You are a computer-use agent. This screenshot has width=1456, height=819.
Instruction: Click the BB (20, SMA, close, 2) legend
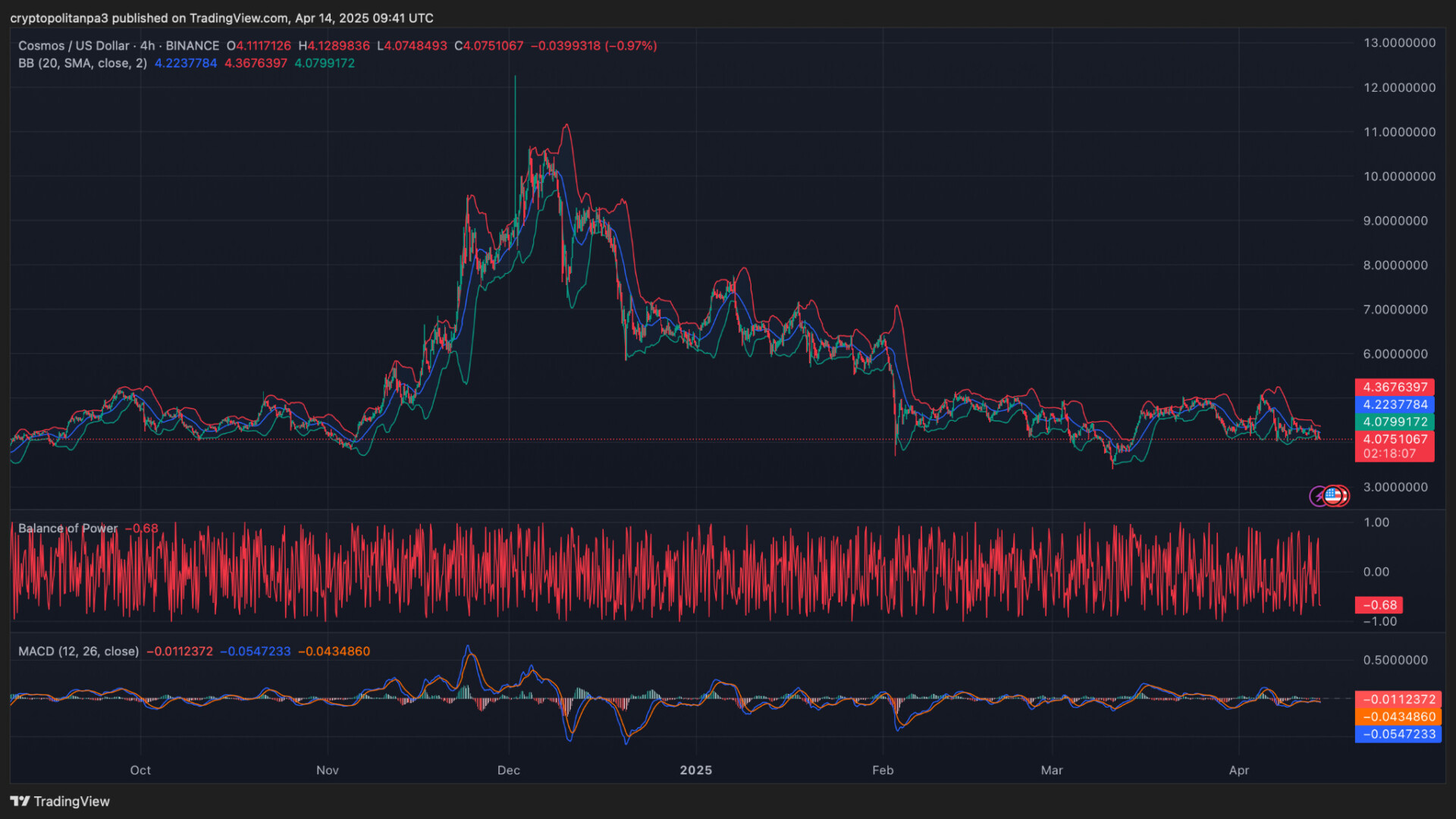click(x=83, y=63)
